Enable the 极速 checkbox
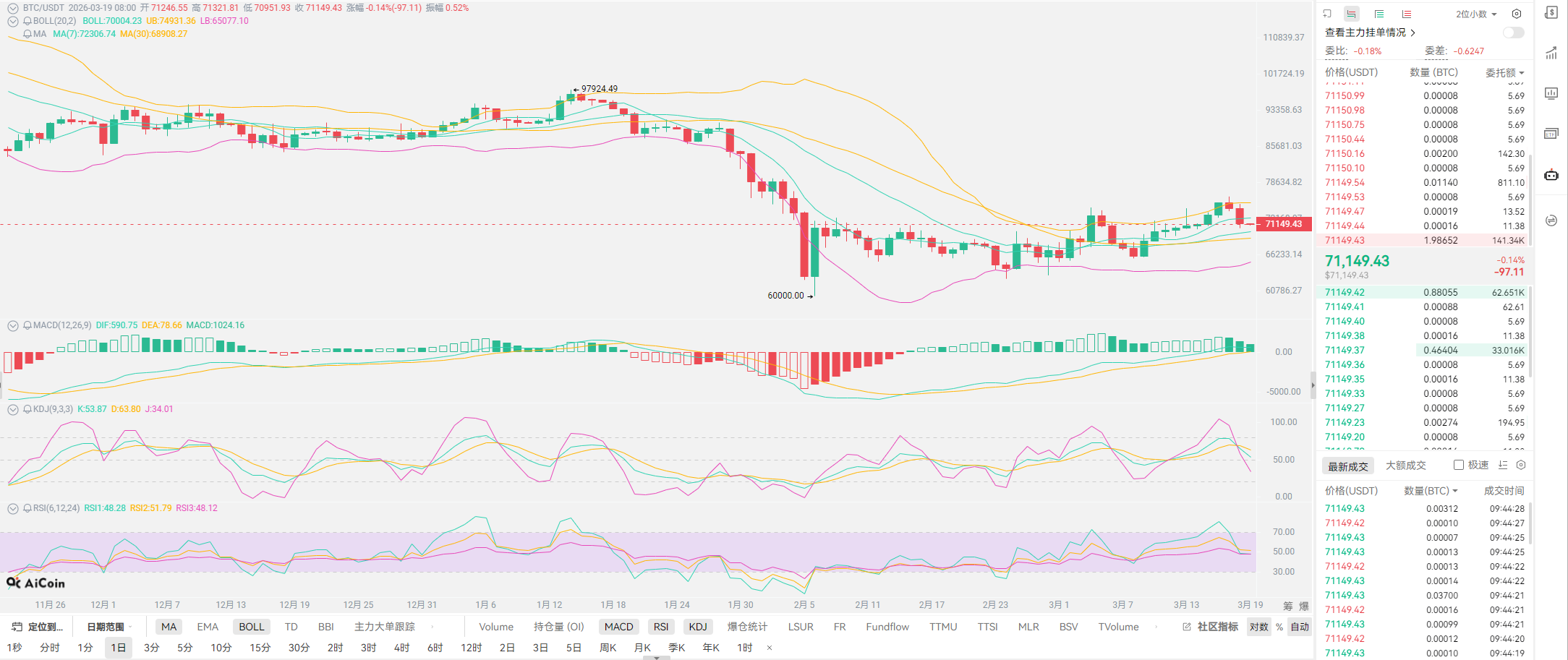The height and width of the screenshot is (660, 1568). [1459, 465]
